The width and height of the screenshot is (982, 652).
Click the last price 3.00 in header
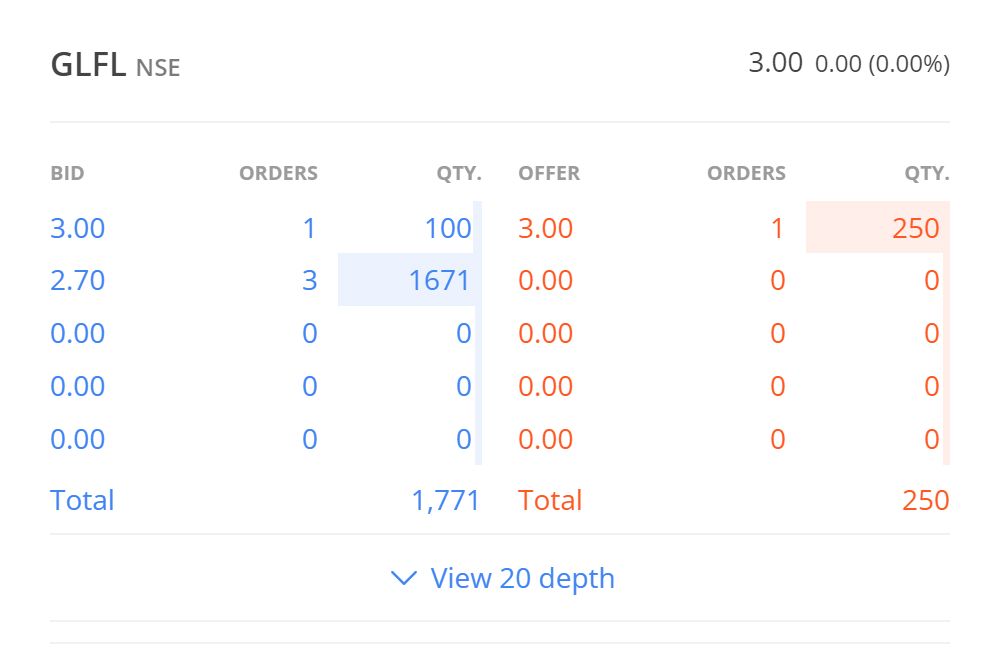pyautogui.click(x=775, y=63)
